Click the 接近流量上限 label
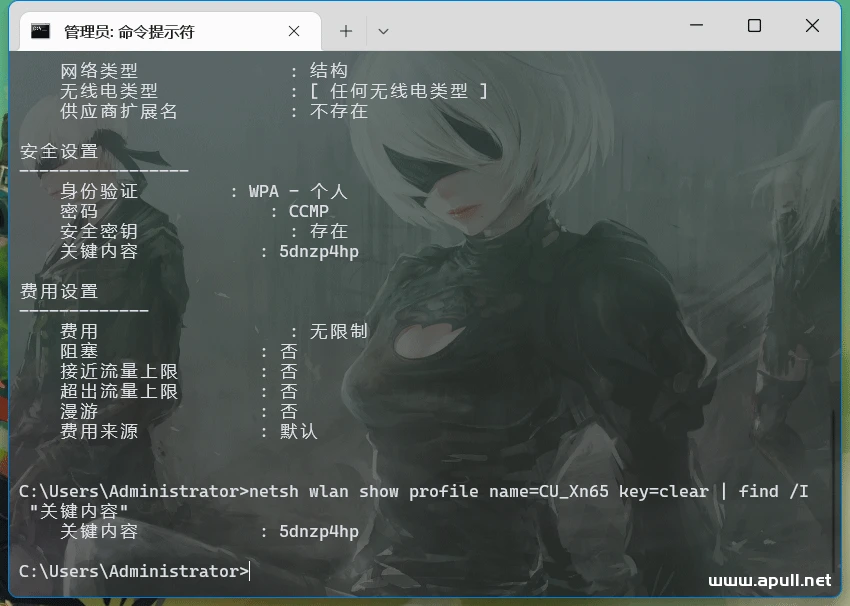Screen dimensions: 850x606 (x=119, y=371)
